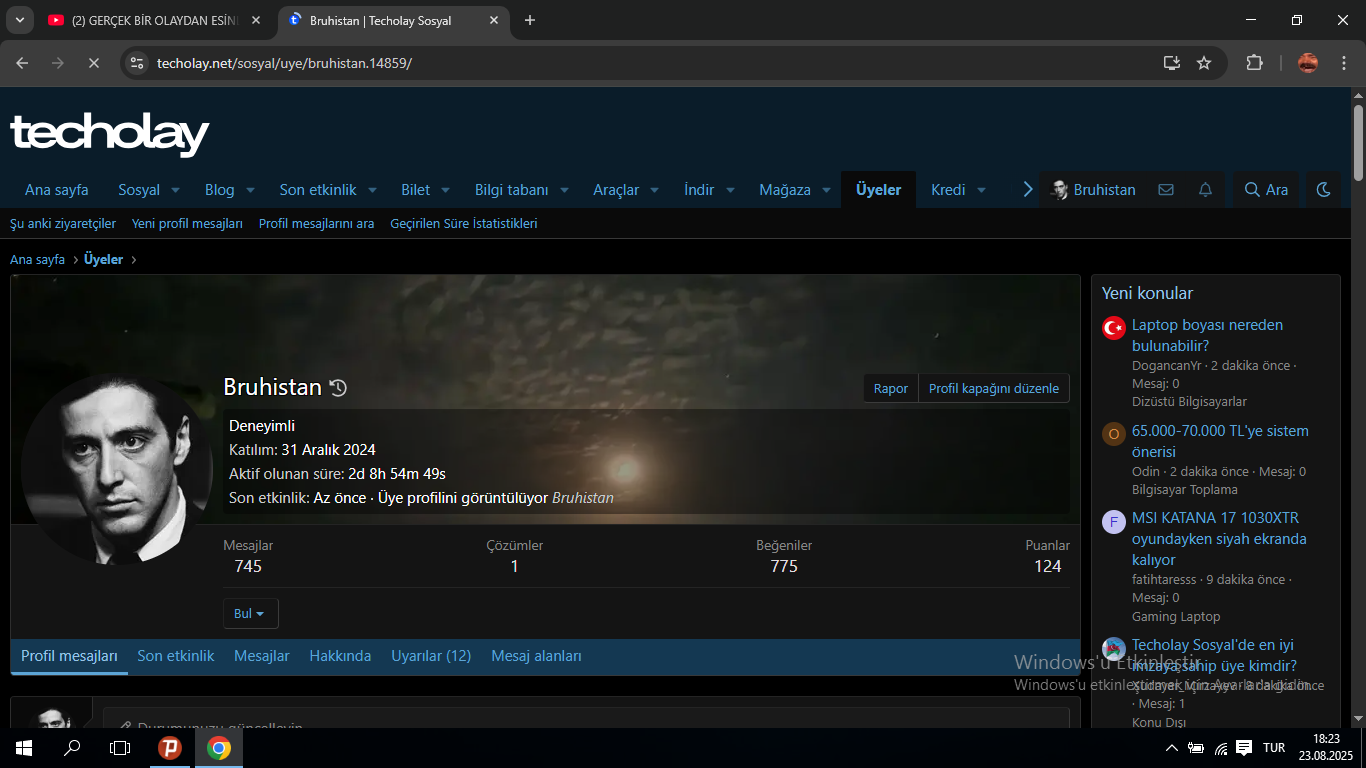The image size is (1366, 768).
Task: Click the Bruhistan account menu in navbar
Action: (x=1094, y=190)
